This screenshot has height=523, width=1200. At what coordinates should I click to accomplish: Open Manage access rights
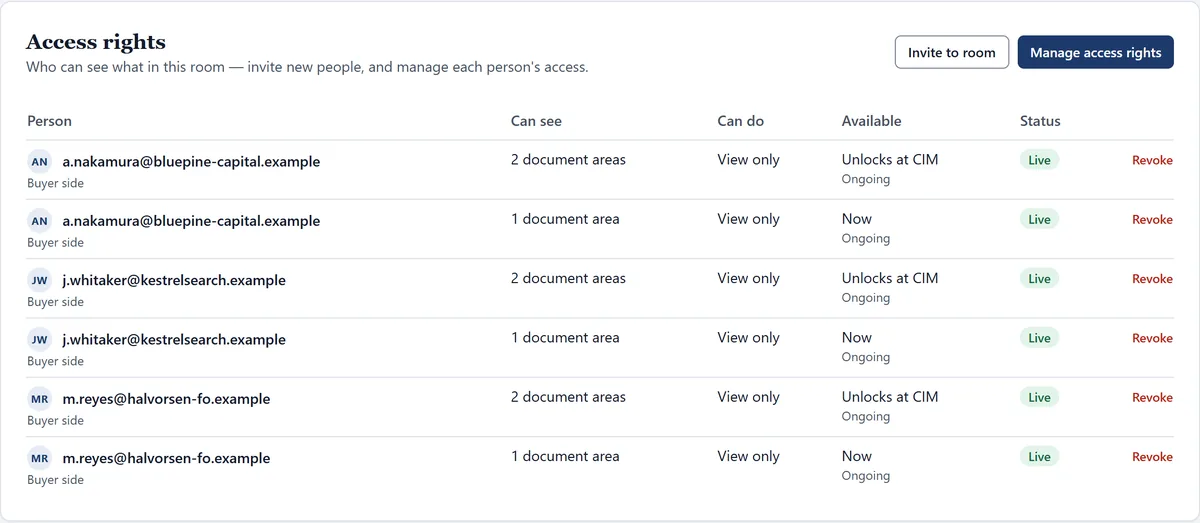(x=1096, y=52)
